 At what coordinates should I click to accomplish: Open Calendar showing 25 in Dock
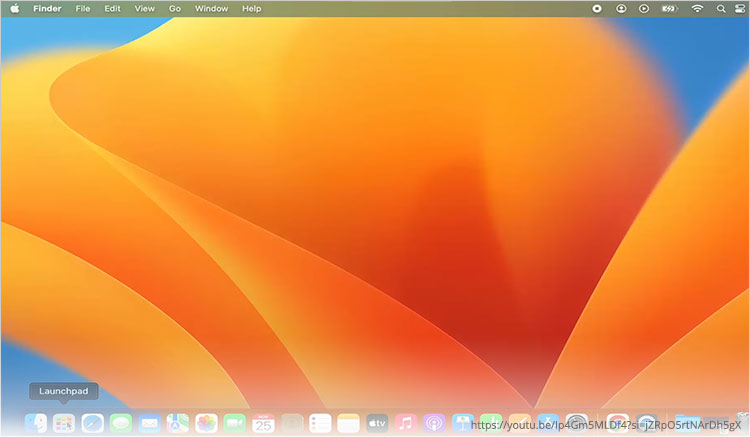pyautogui.click(x=263, y=423)
